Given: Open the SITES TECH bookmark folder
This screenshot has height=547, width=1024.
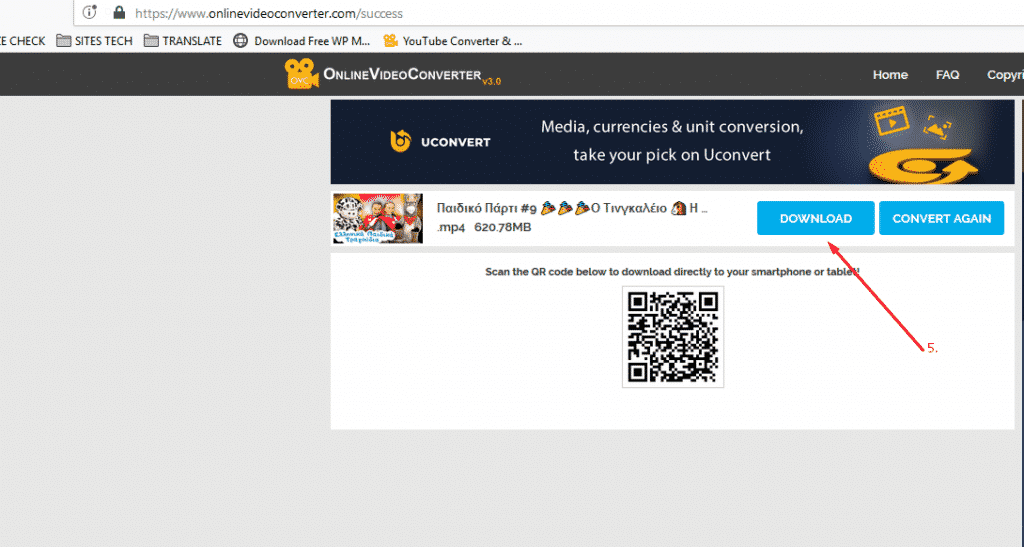Looking at the screenshot, I should [95, 40].
